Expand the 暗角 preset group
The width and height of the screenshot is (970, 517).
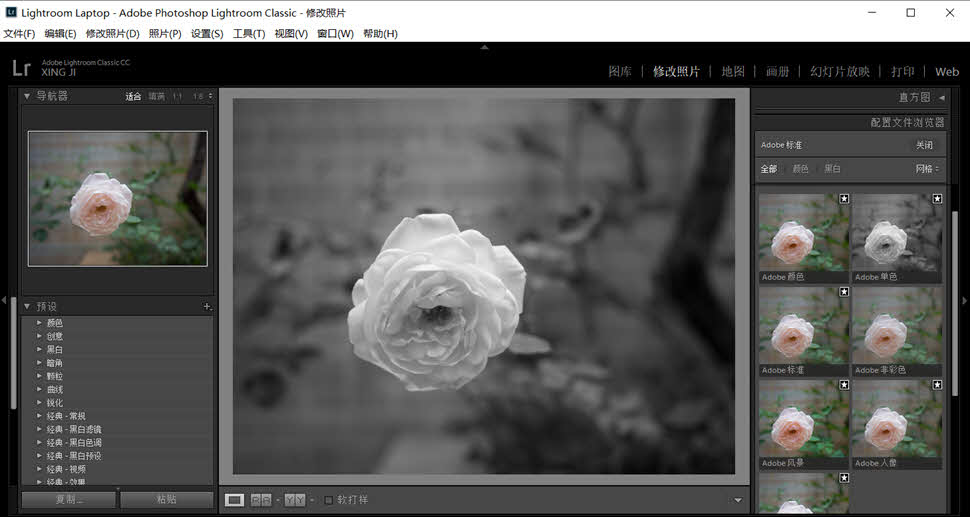(40, 363)
